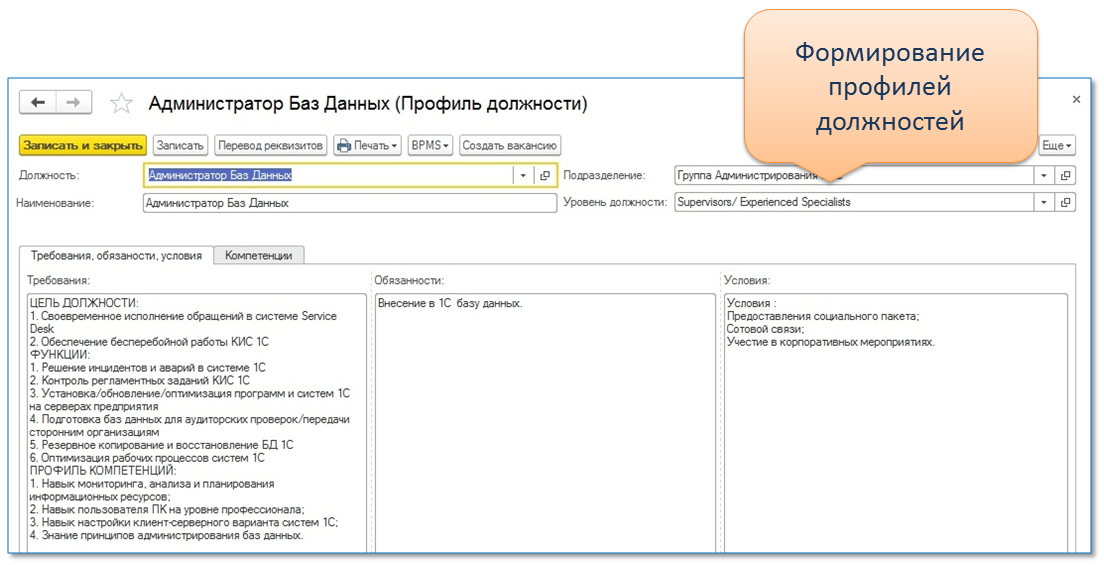
Task: Click the back navigation arrow
Action: (x=38, y=103)
